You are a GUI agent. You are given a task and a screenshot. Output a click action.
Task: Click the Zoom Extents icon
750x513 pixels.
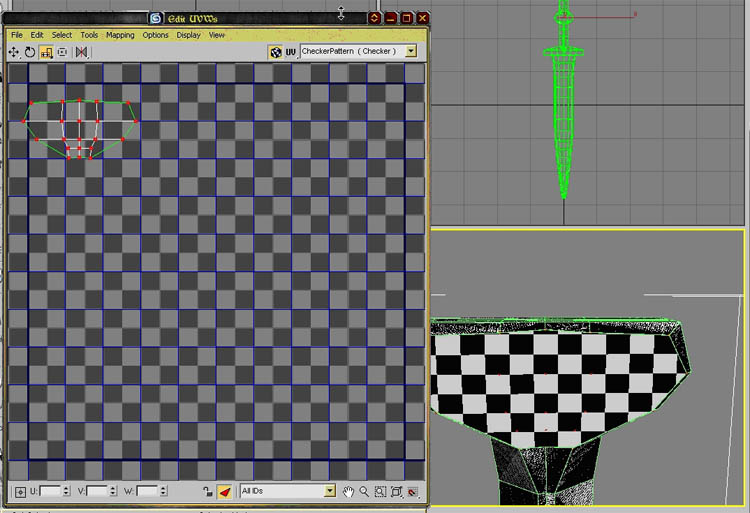pos(396,492)
